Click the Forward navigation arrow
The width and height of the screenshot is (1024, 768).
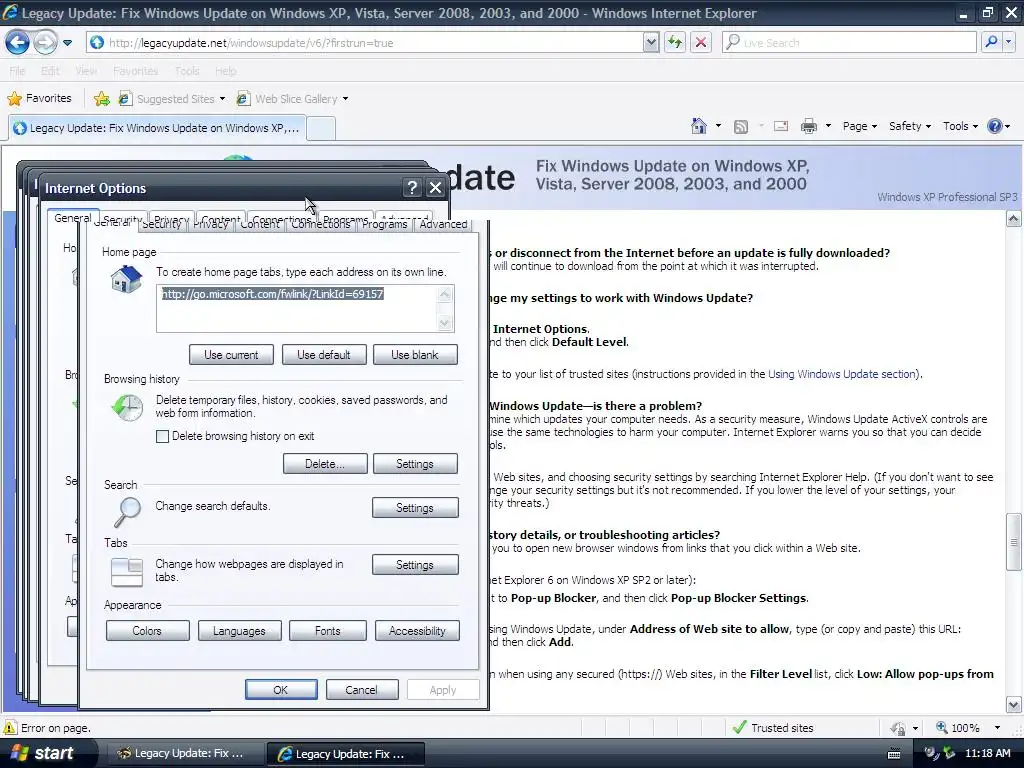[x=44, y=43]
